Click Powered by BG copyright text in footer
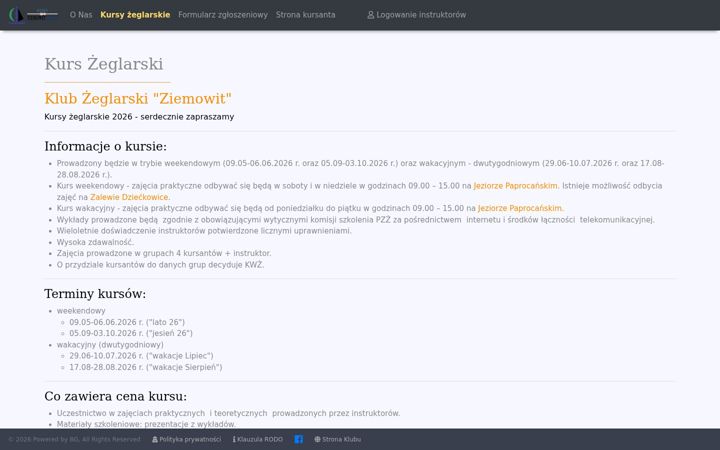Image resolution: width=720 pixels, height=450 pixels. coord(74,439)
